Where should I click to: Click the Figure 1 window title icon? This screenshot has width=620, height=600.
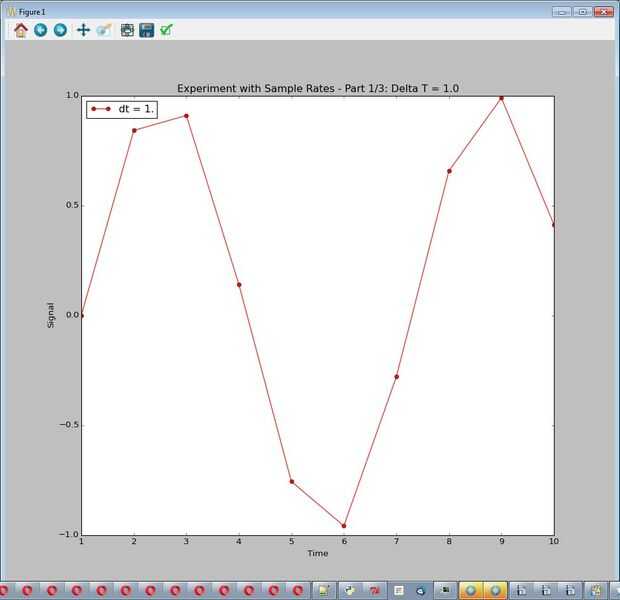tap(11, 12)
